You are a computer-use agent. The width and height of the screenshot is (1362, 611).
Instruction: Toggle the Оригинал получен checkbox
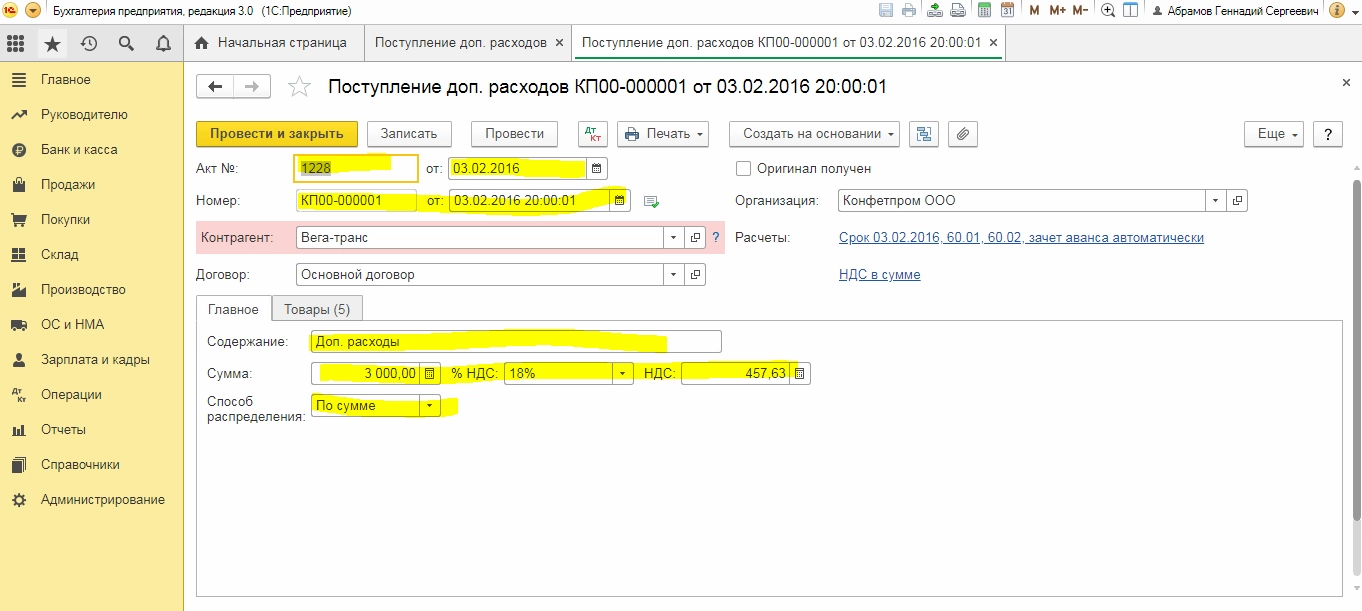click(743, 168)
